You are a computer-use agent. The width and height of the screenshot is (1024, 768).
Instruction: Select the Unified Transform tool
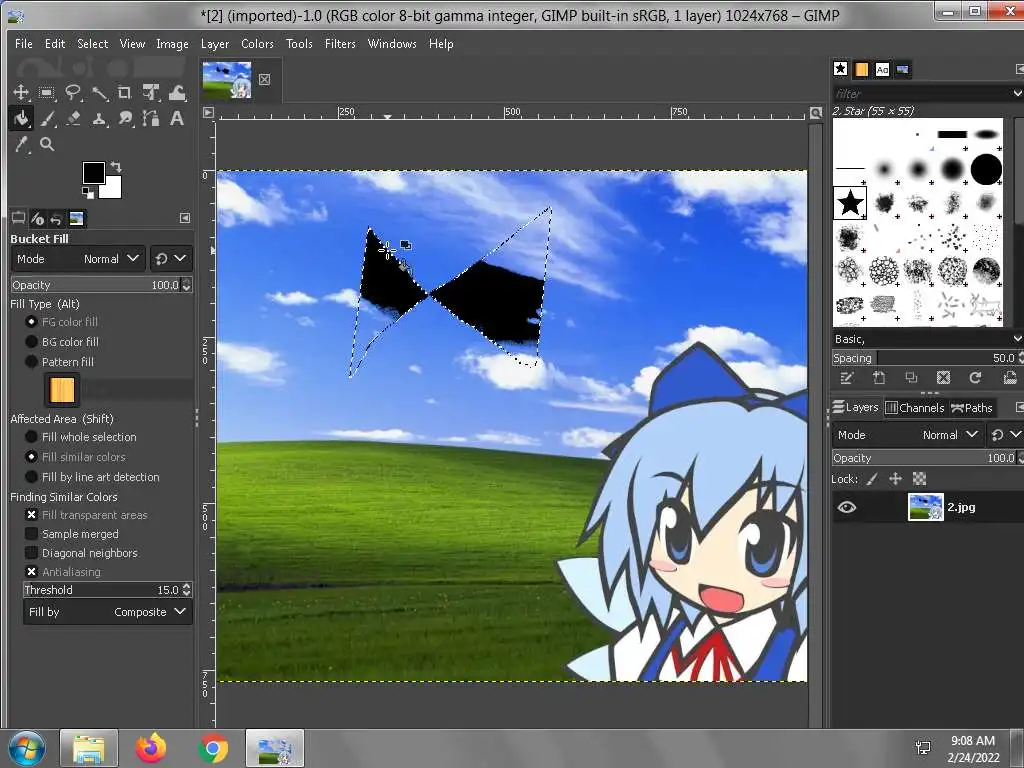tap(152, 93)
